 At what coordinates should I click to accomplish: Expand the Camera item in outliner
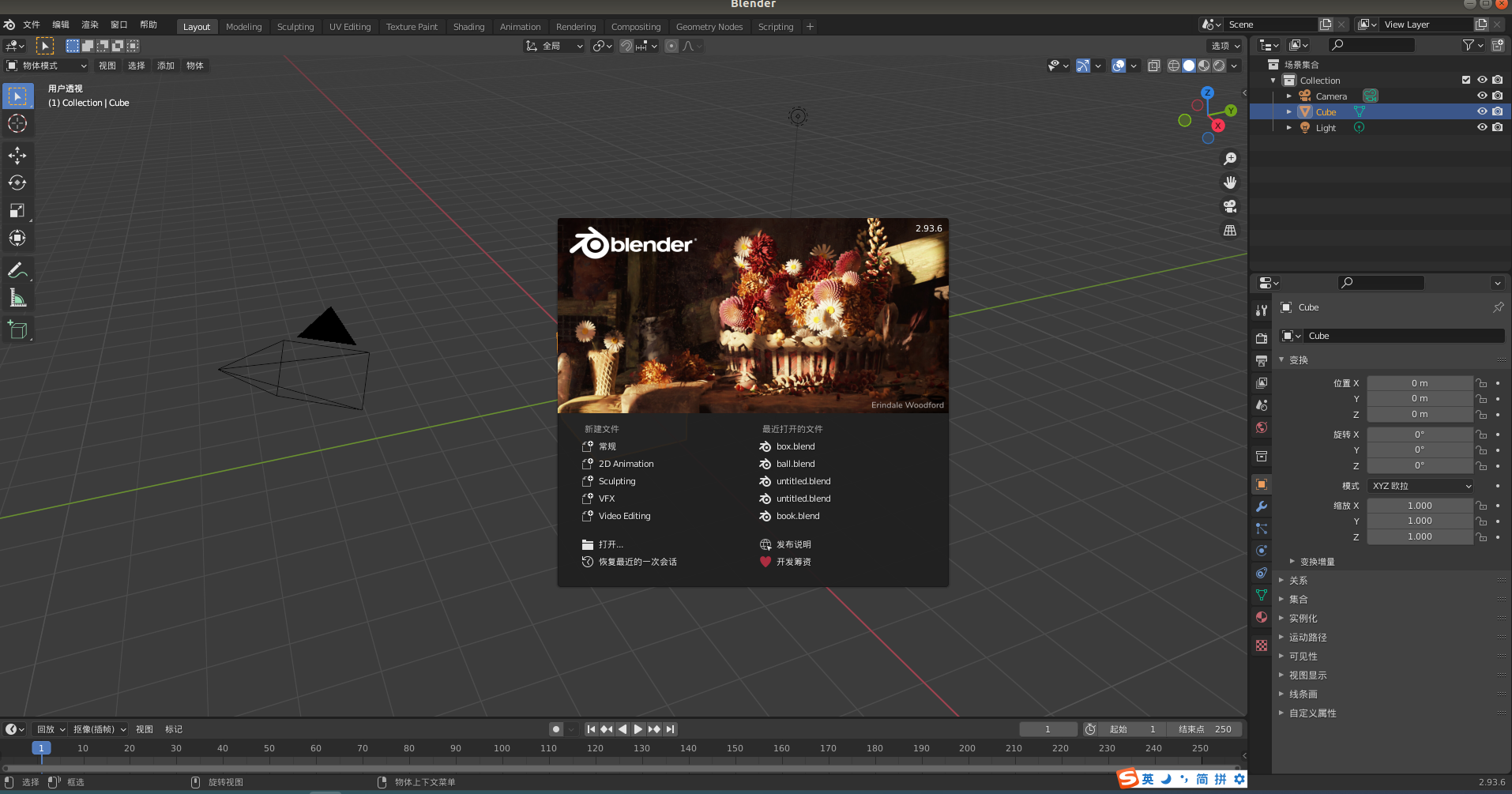pos(1289,96)
